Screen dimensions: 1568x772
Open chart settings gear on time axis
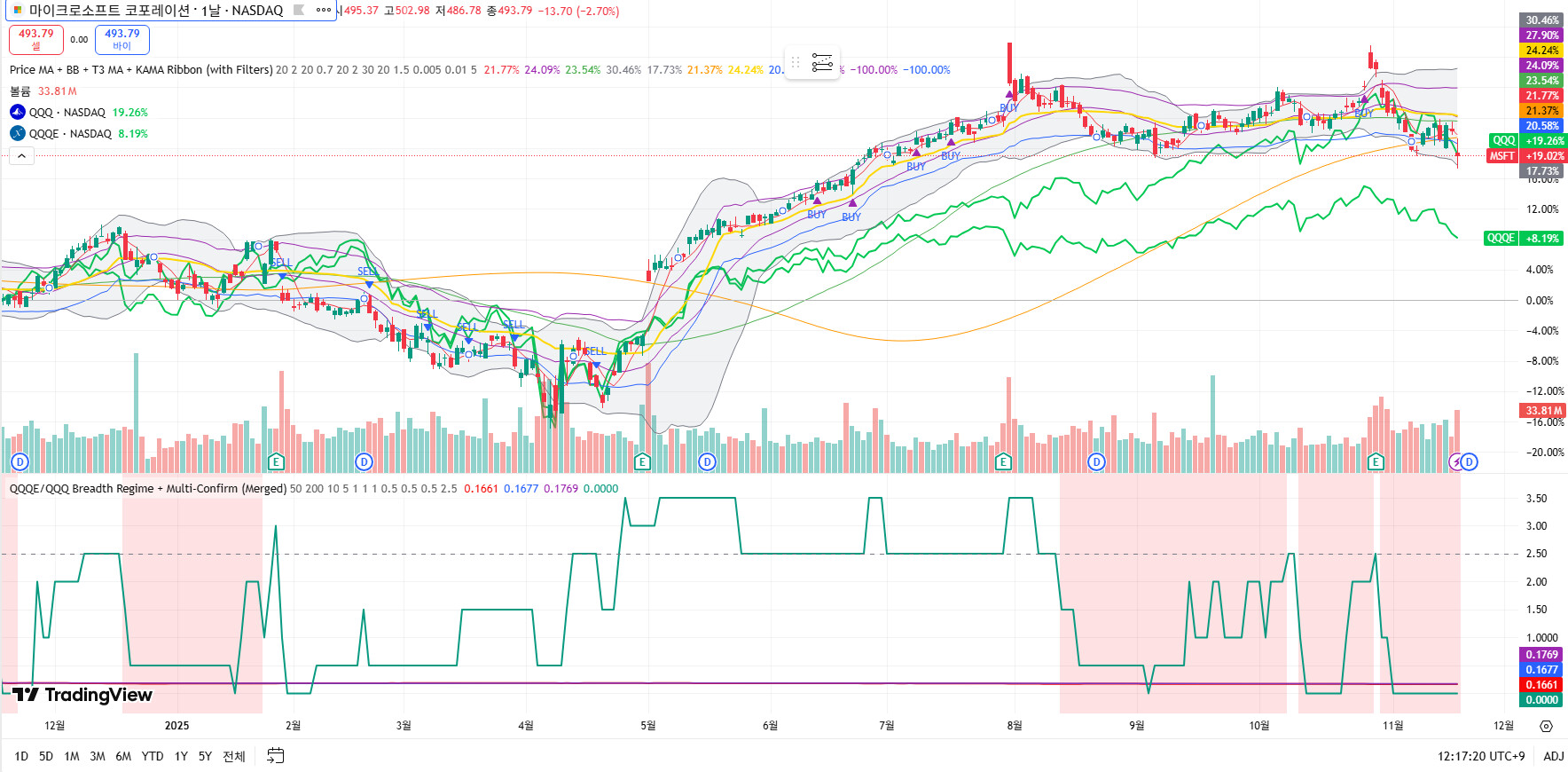(1546, 726)
